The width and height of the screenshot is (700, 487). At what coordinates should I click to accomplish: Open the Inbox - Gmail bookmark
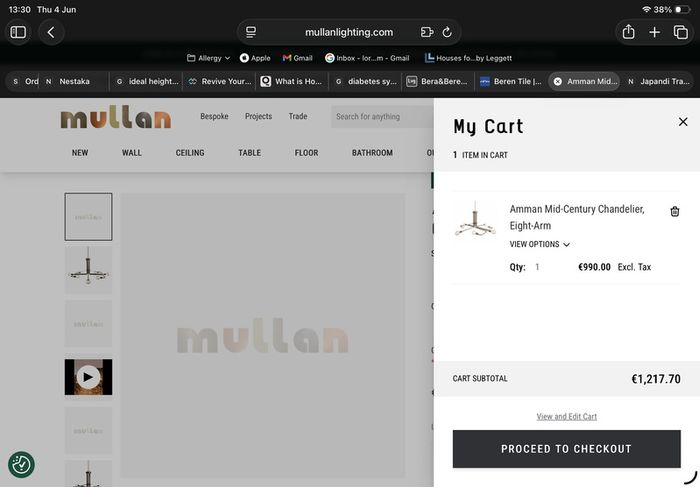point(367,58)
